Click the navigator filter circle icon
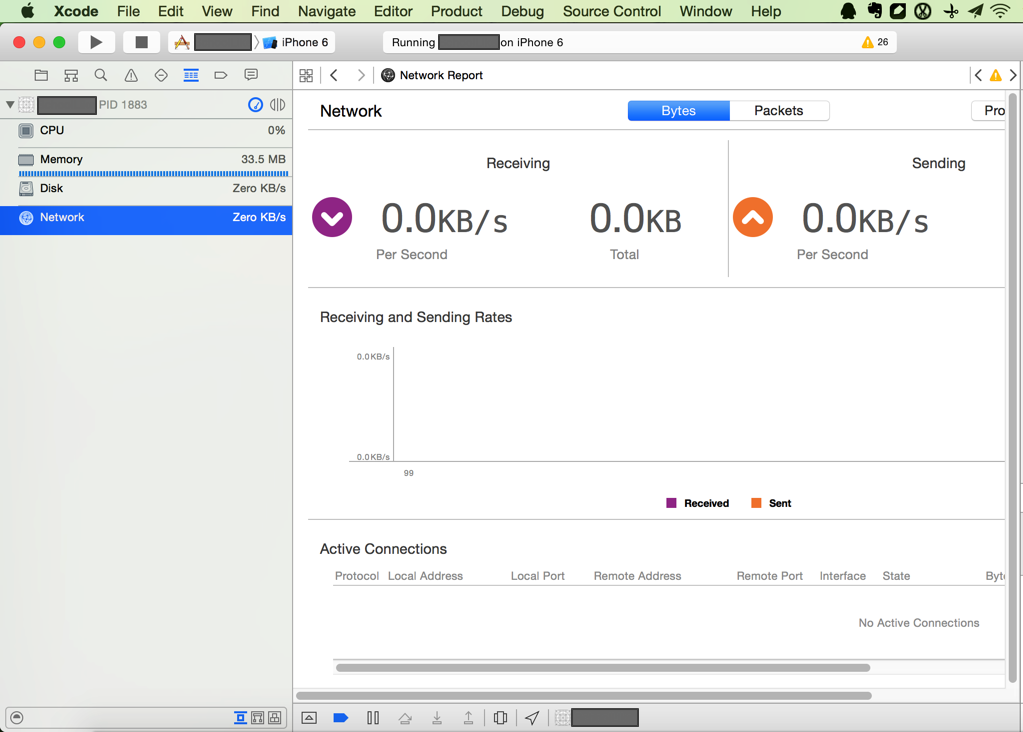The height and width of the screenshot is (732, 1023). [x=17, y=718]
